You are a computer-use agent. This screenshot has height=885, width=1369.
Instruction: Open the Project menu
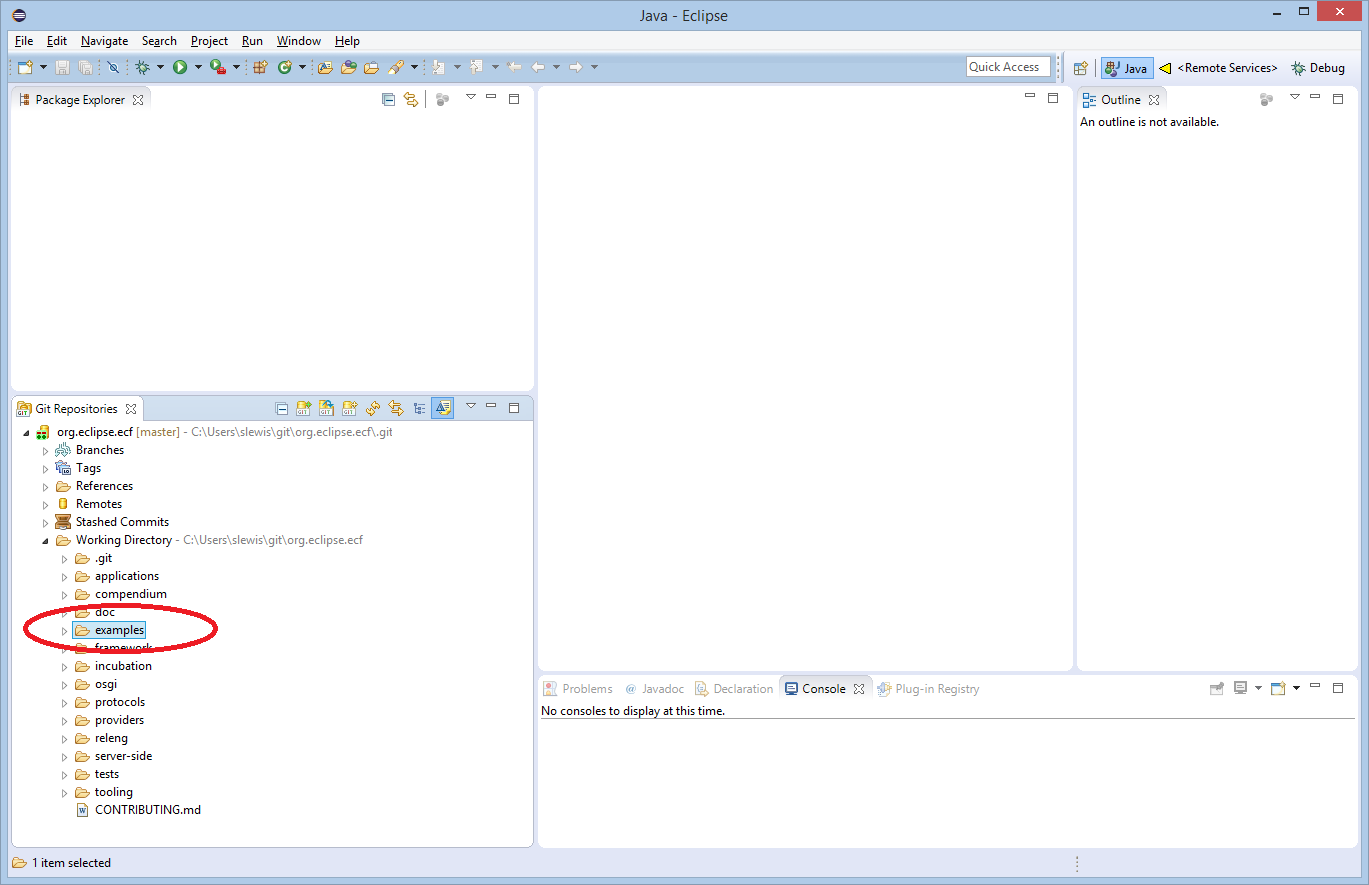click(209, 41)
